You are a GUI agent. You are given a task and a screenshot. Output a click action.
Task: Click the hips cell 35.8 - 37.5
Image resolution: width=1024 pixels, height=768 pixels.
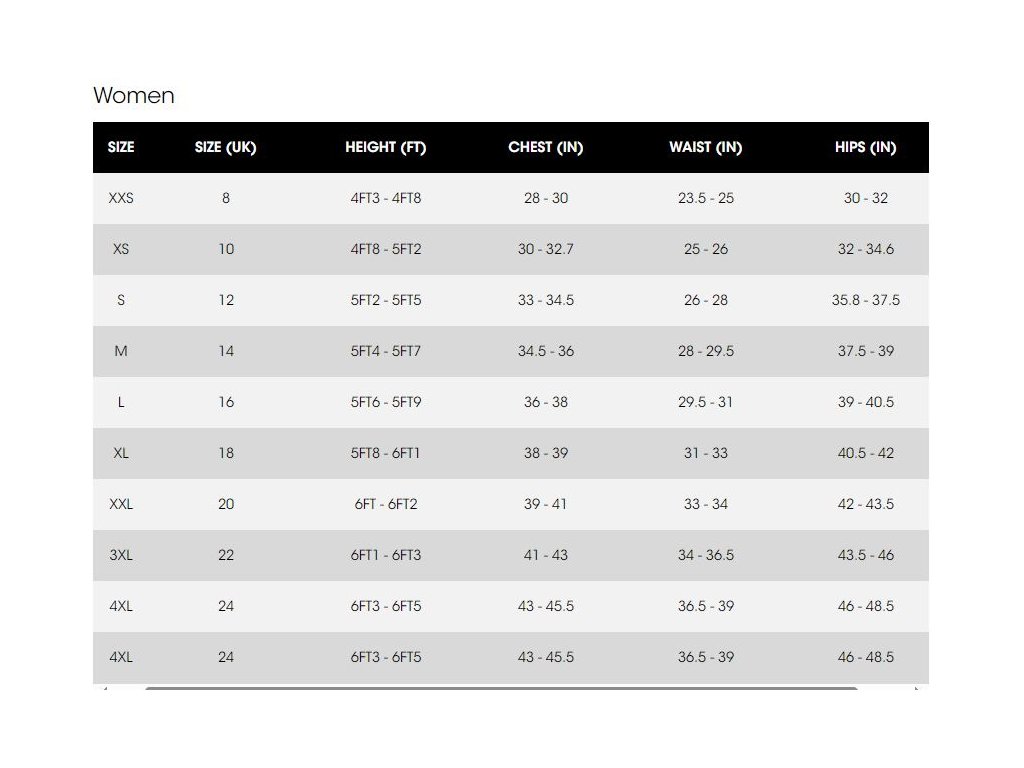[866, 300]
